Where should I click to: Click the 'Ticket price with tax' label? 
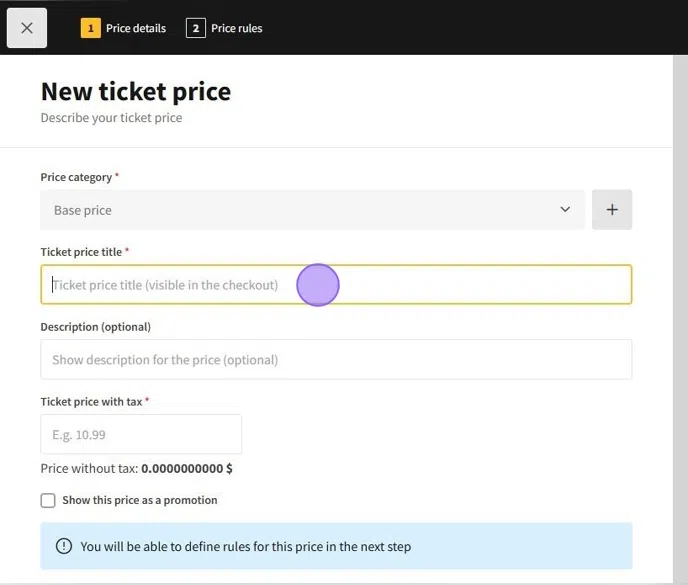[91, 401]
